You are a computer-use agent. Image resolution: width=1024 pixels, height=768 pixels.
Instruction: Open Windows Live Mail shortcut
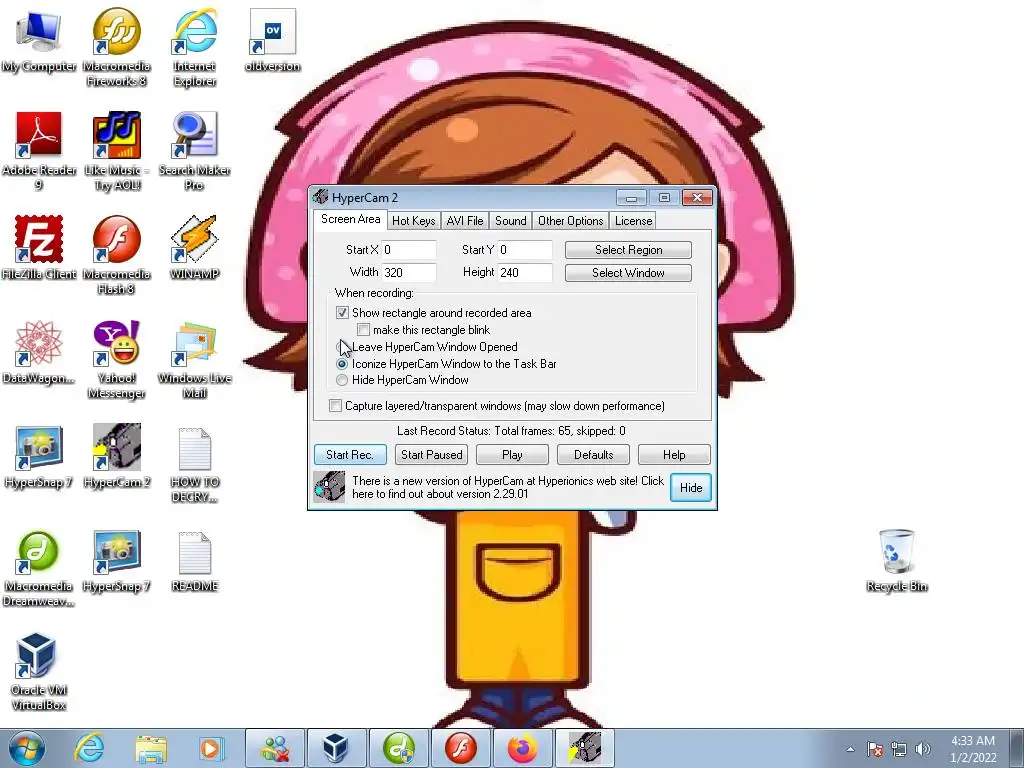tap(195, 359)
